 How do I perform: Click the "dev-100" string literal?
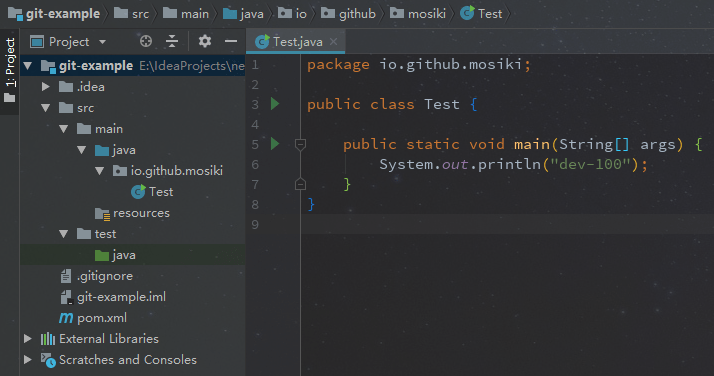[x=591, y=164]
